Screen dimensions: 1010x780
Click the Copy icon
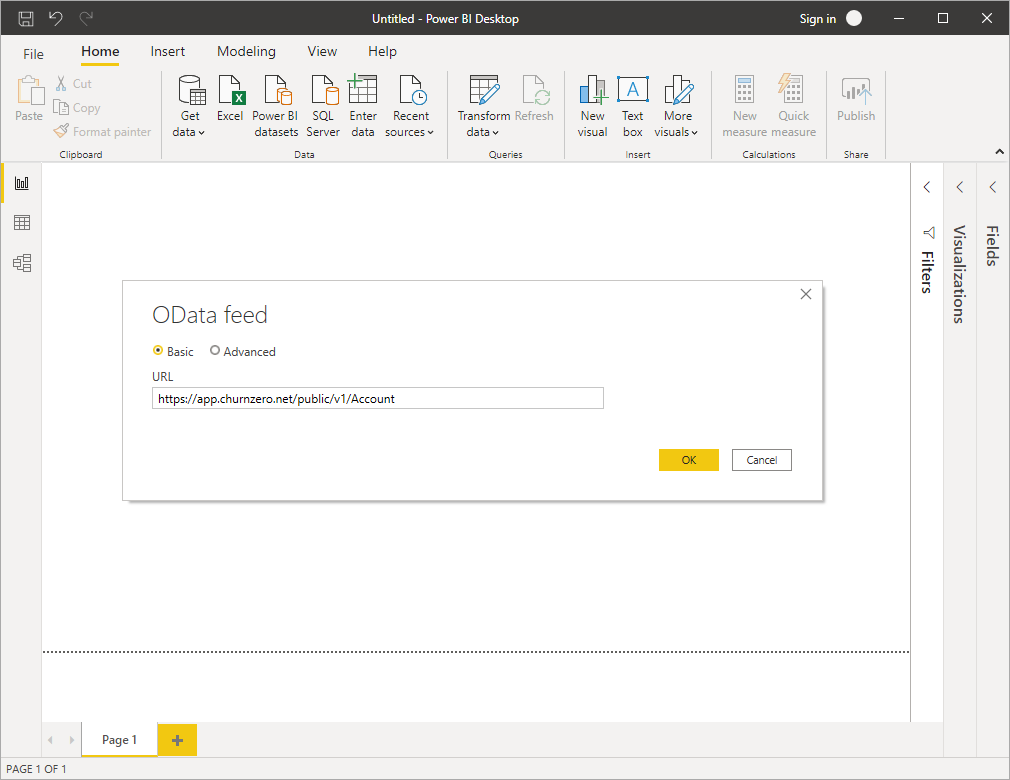[61, 107]
